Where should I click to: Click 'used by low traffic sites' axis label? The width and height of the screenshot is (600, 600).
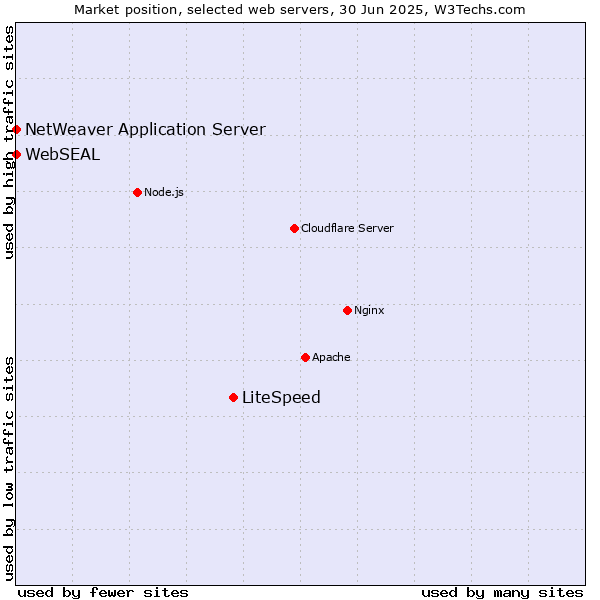tap(8, 469)
